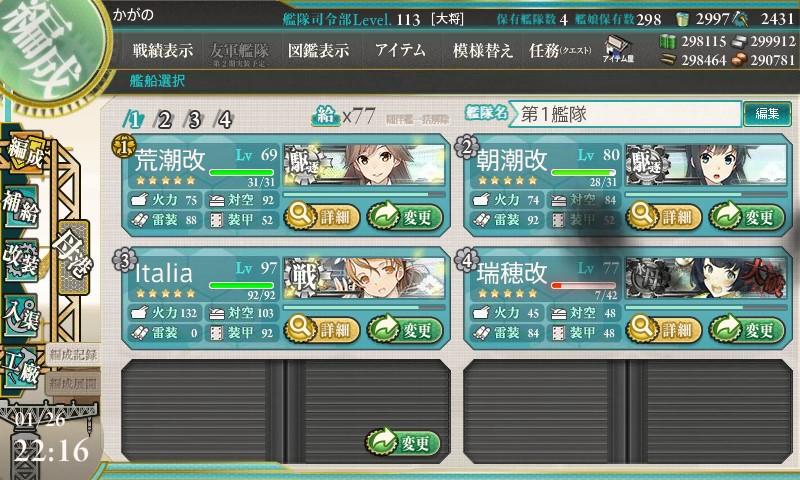Open the 編成 fleet composition sidebar icon
Viewport: 800px width, 480px height.
[23, 153]
